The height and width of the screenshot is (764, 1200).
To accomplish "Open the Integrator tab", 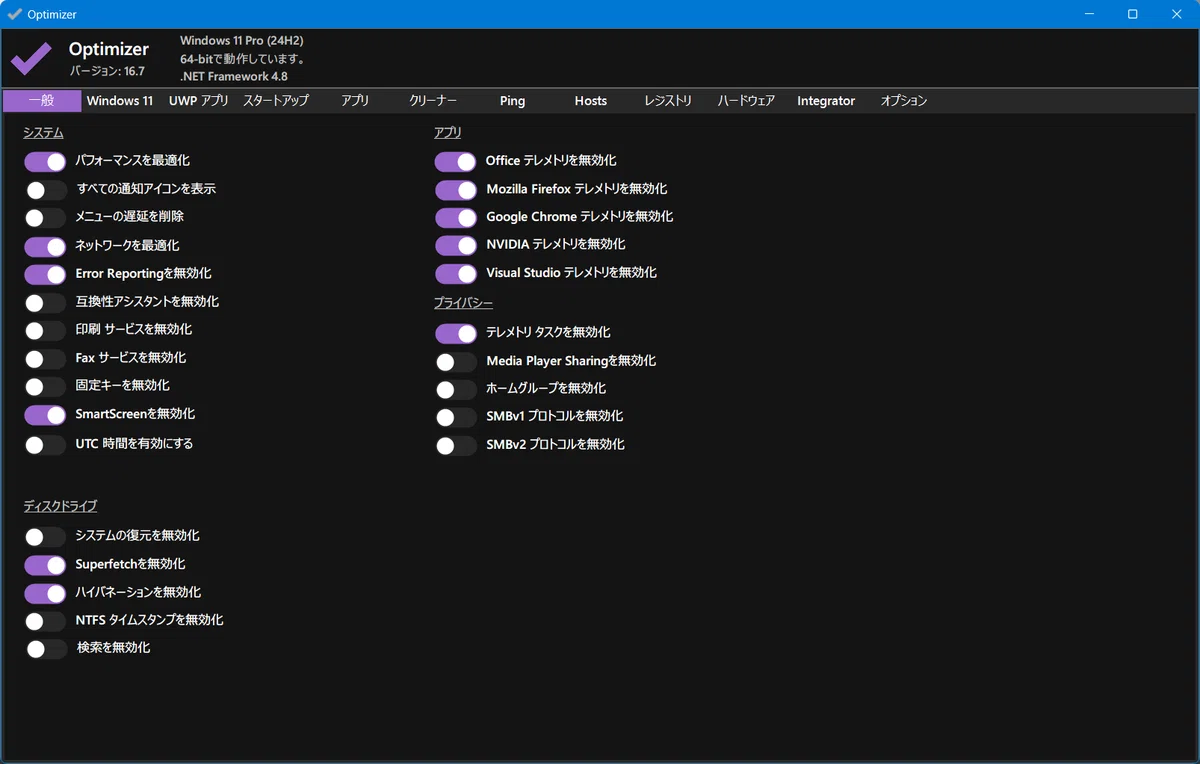I will [826, 101].
